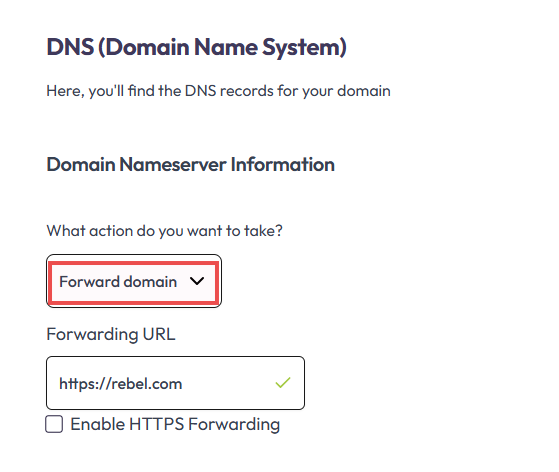Click the green checkmark validation icon
Image resolution: width=559 pixels, height=472 pixels.
(283, 383)
